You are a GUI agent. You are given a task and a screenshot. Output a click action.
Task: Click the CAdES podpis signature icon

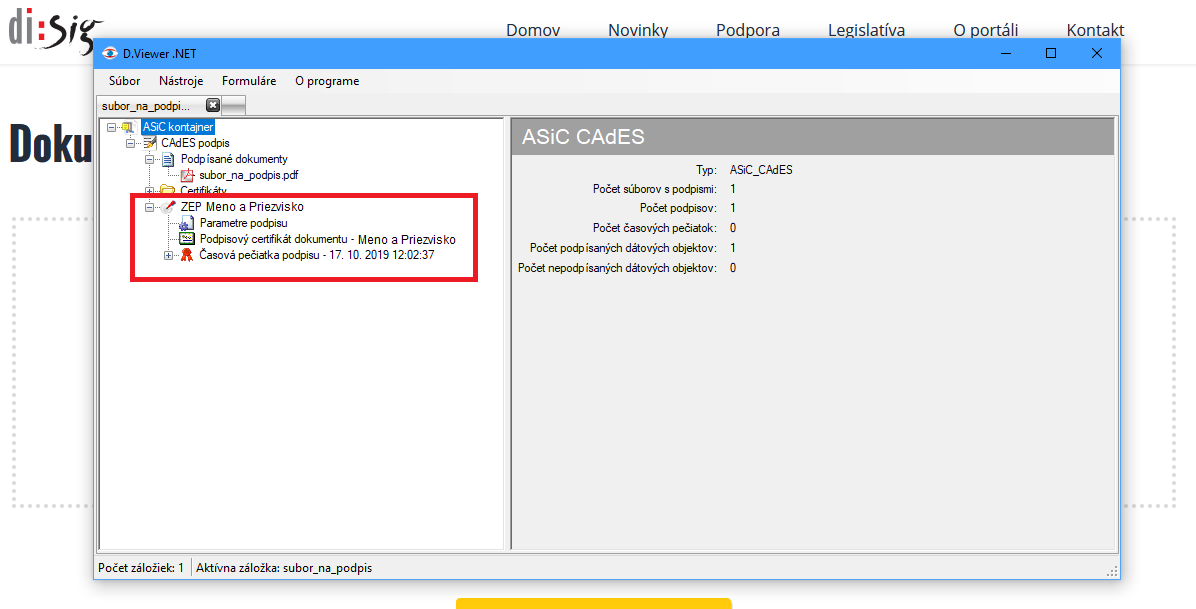[149, 143]
